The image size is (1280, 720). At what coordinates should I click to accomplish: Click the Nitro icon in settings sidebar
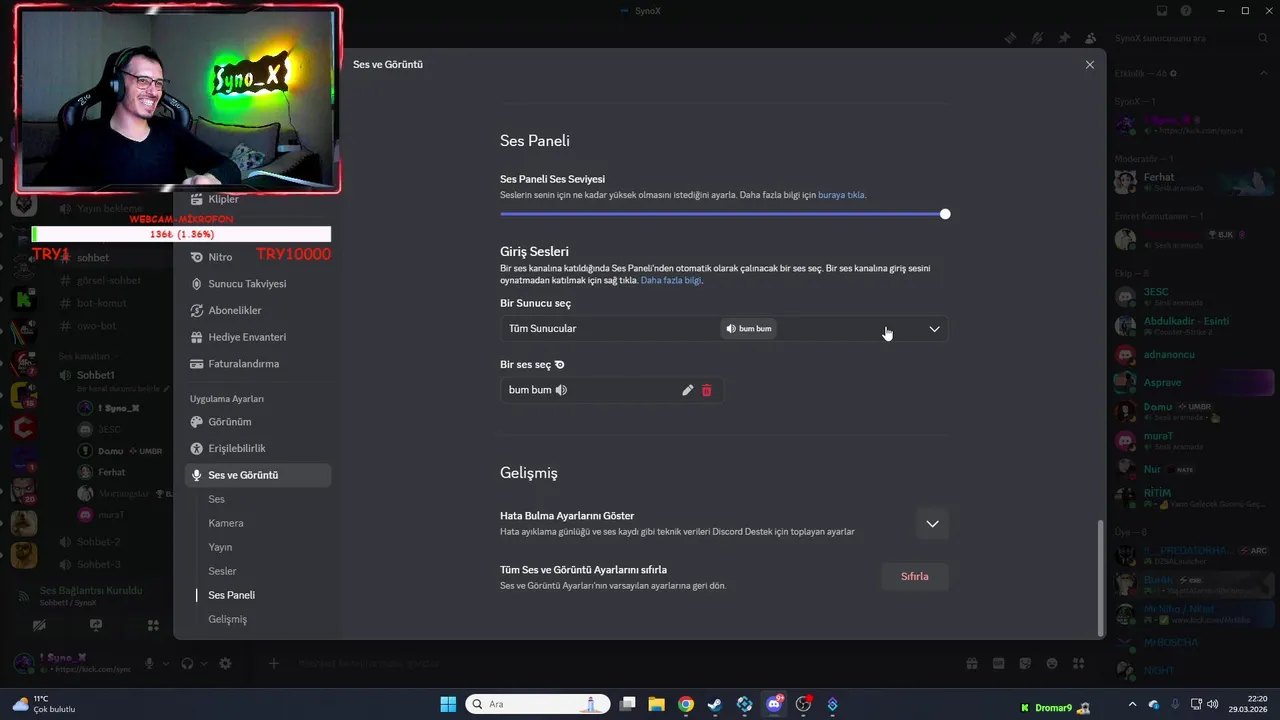[x=197, y=257]
